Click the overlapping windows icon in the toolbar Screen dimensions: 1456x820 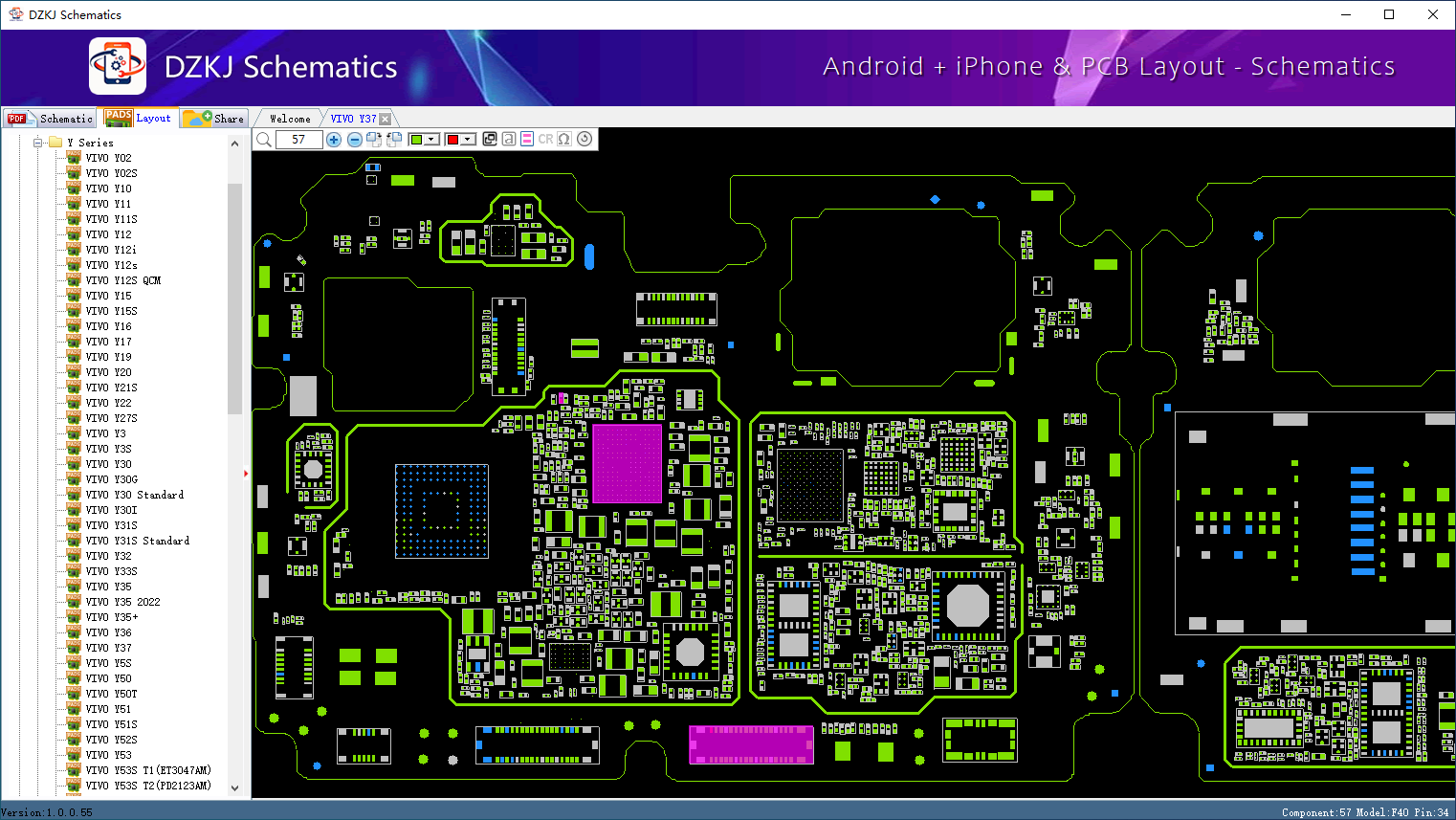[490, 139]
